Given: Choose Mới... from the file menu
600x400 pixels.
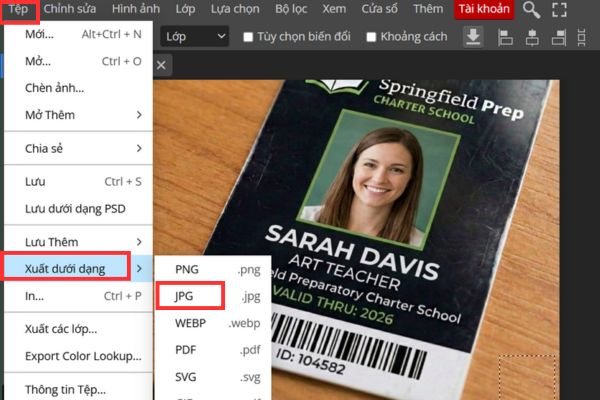Looking at the screenshot, I should [78, 34].
